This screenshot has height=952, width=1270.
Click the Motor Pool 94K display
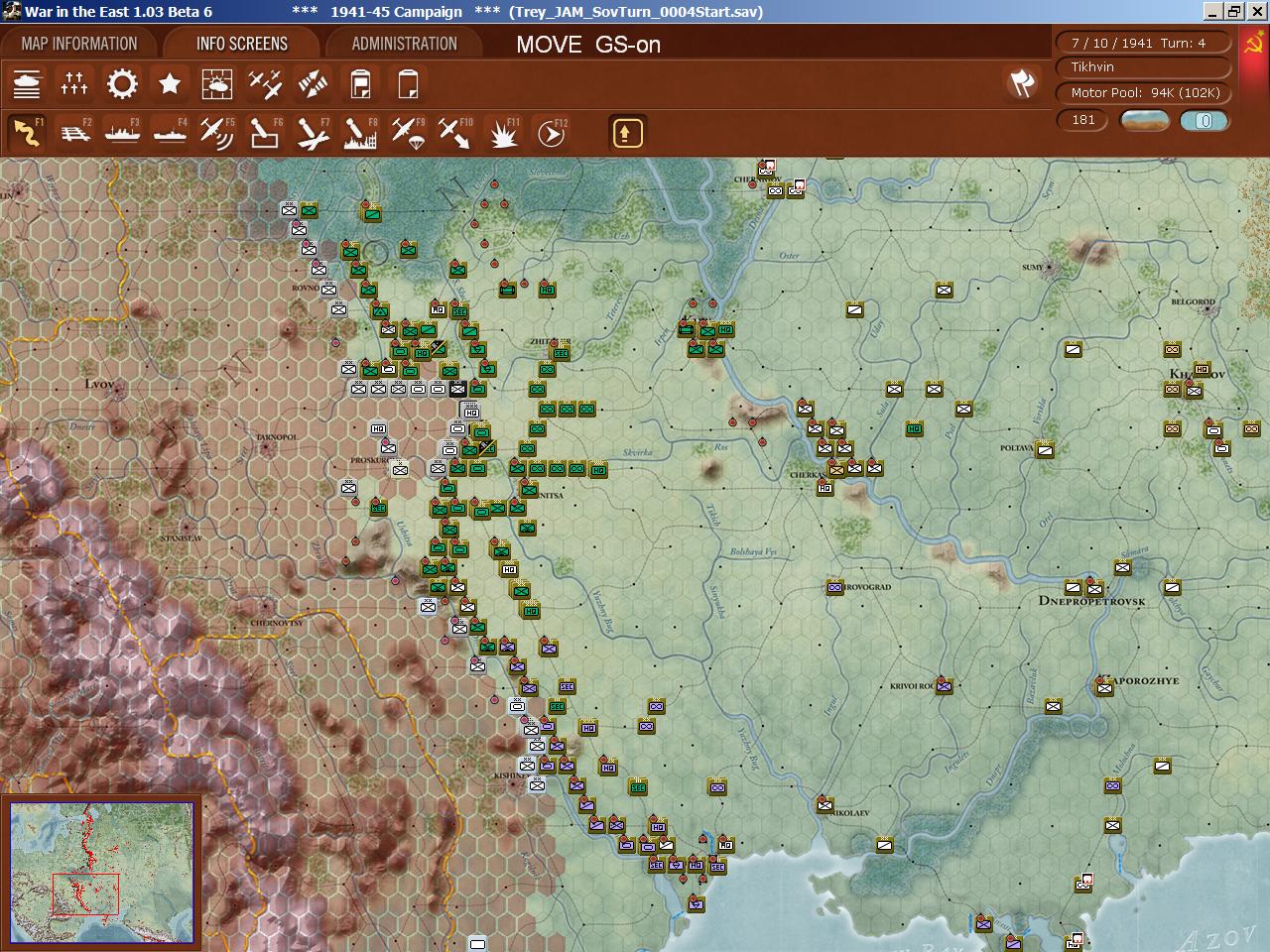(1144, 93)
